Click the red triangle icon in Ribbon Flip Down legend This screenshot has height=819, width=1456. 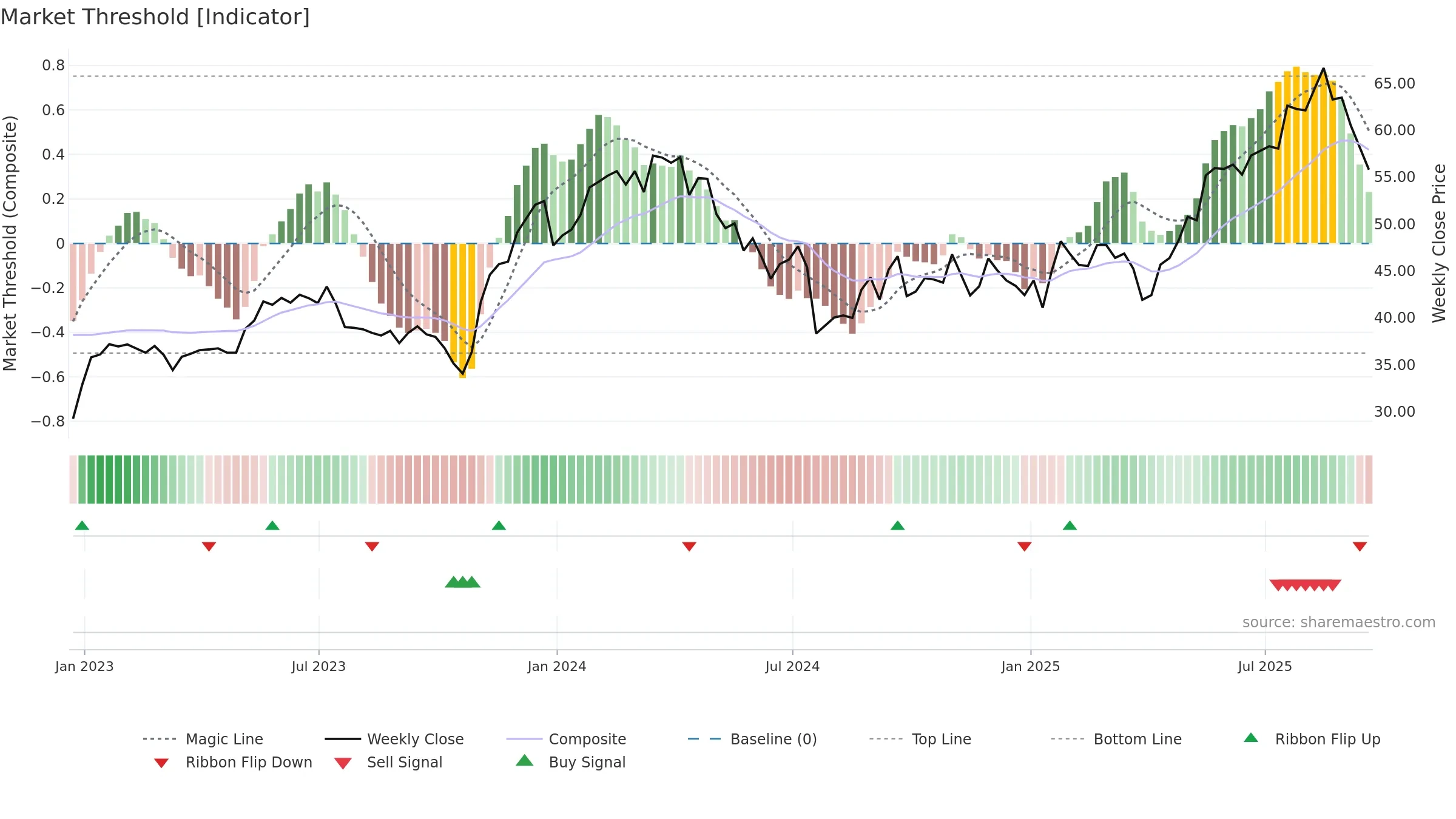(x=161, y=763)
